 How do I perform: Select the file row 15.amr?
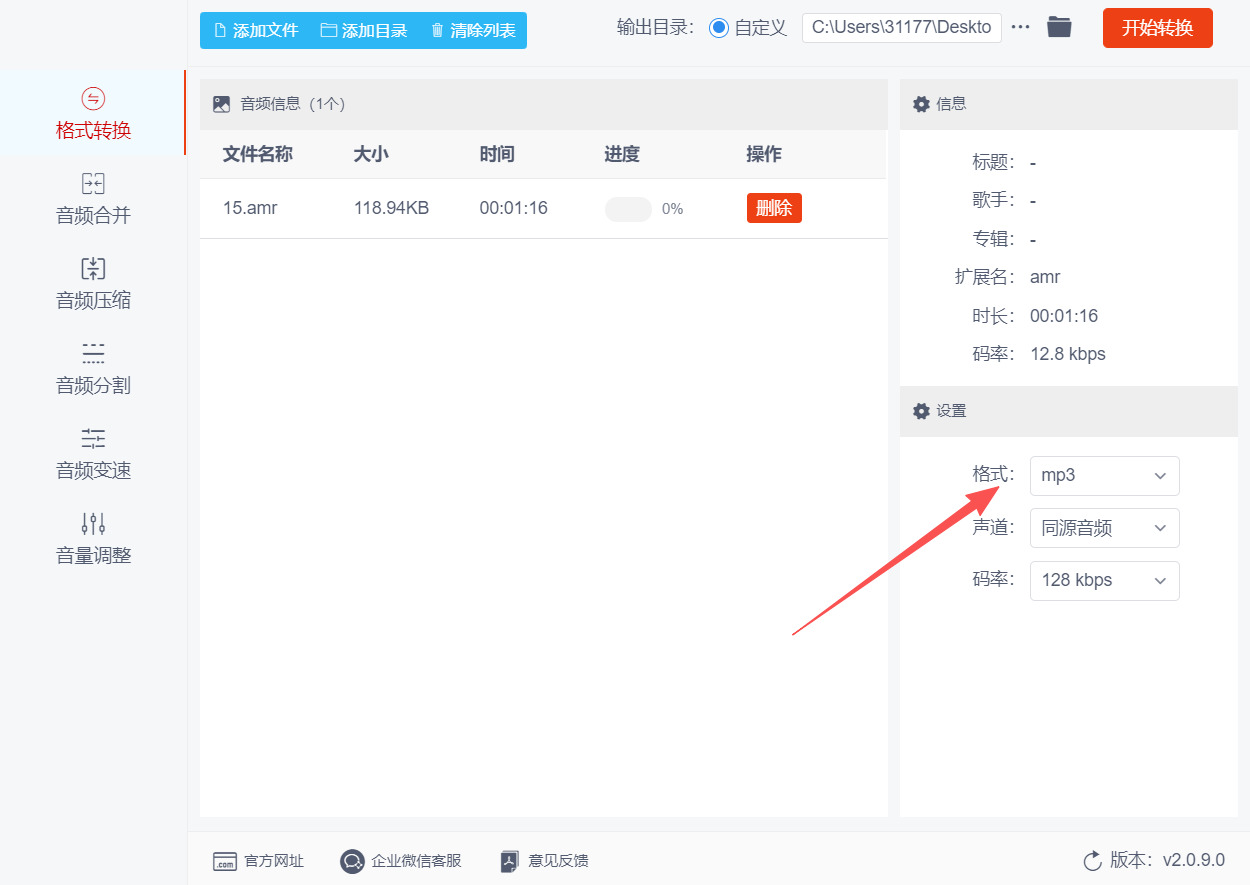543,208
